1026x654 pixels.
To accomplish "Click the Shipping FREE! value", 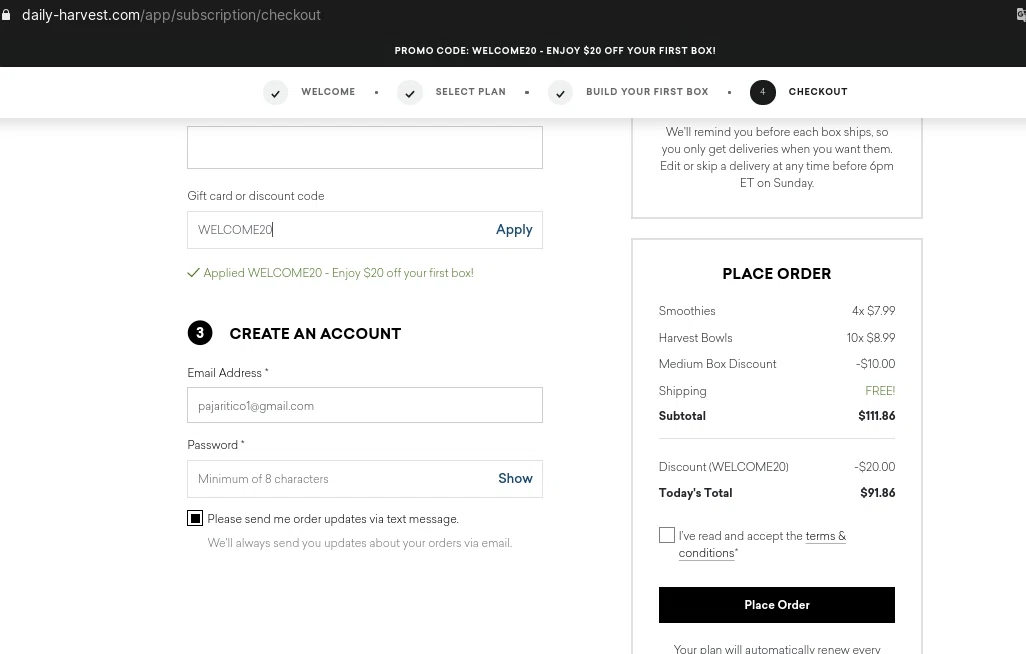I will [879, 391].
